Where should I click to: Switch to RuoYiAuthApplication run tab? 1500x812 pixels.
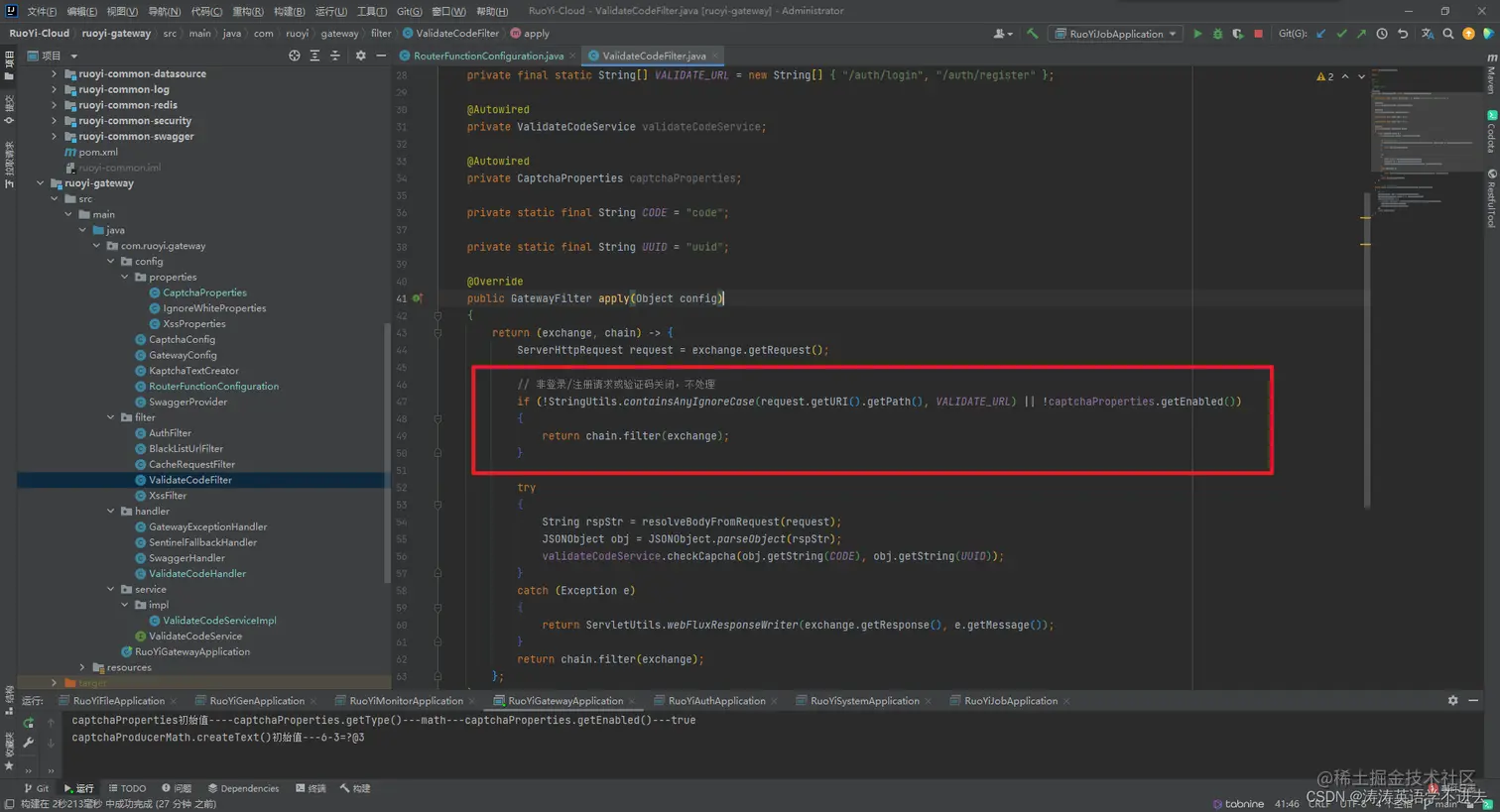tap(716, 701)
